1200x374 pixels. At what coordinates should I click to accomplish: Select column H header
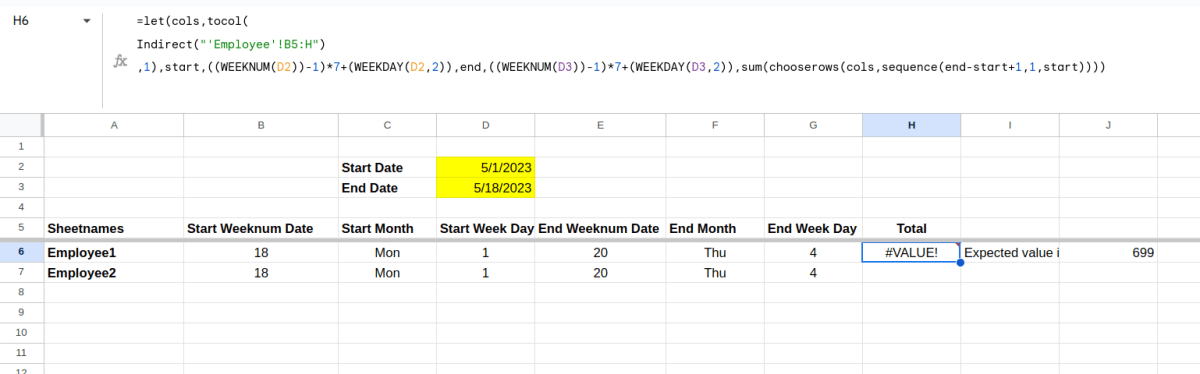(911, 125)
